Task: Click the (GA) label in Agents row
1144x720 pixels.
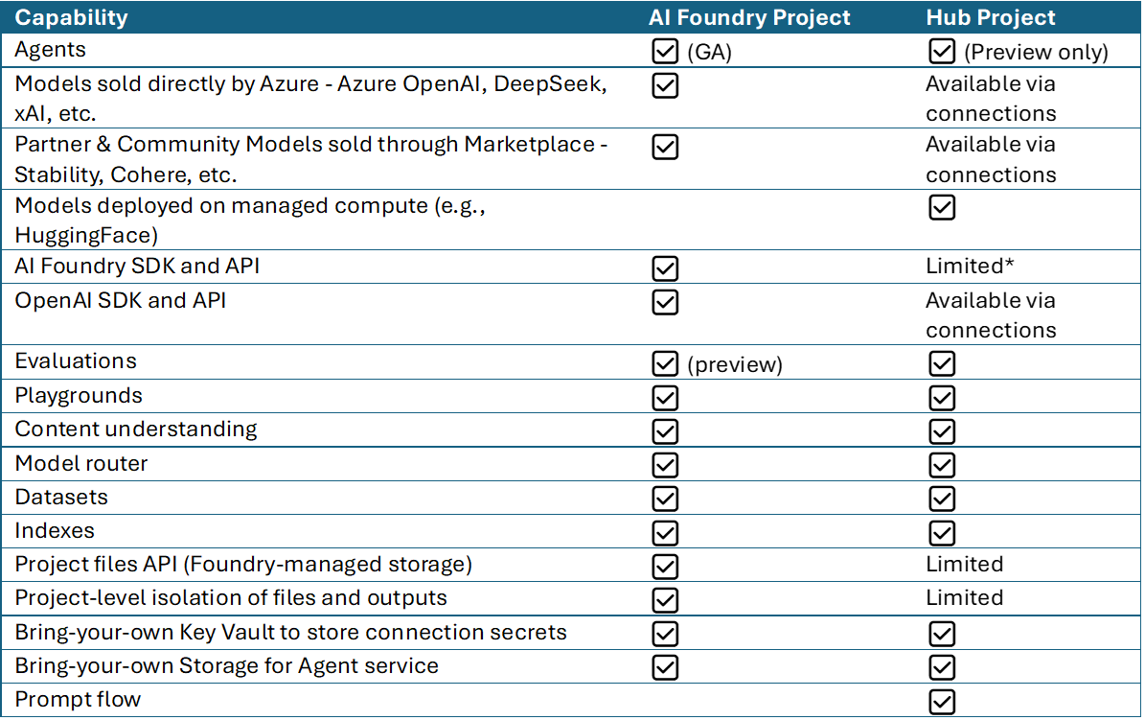Action: tap(709, 53)
